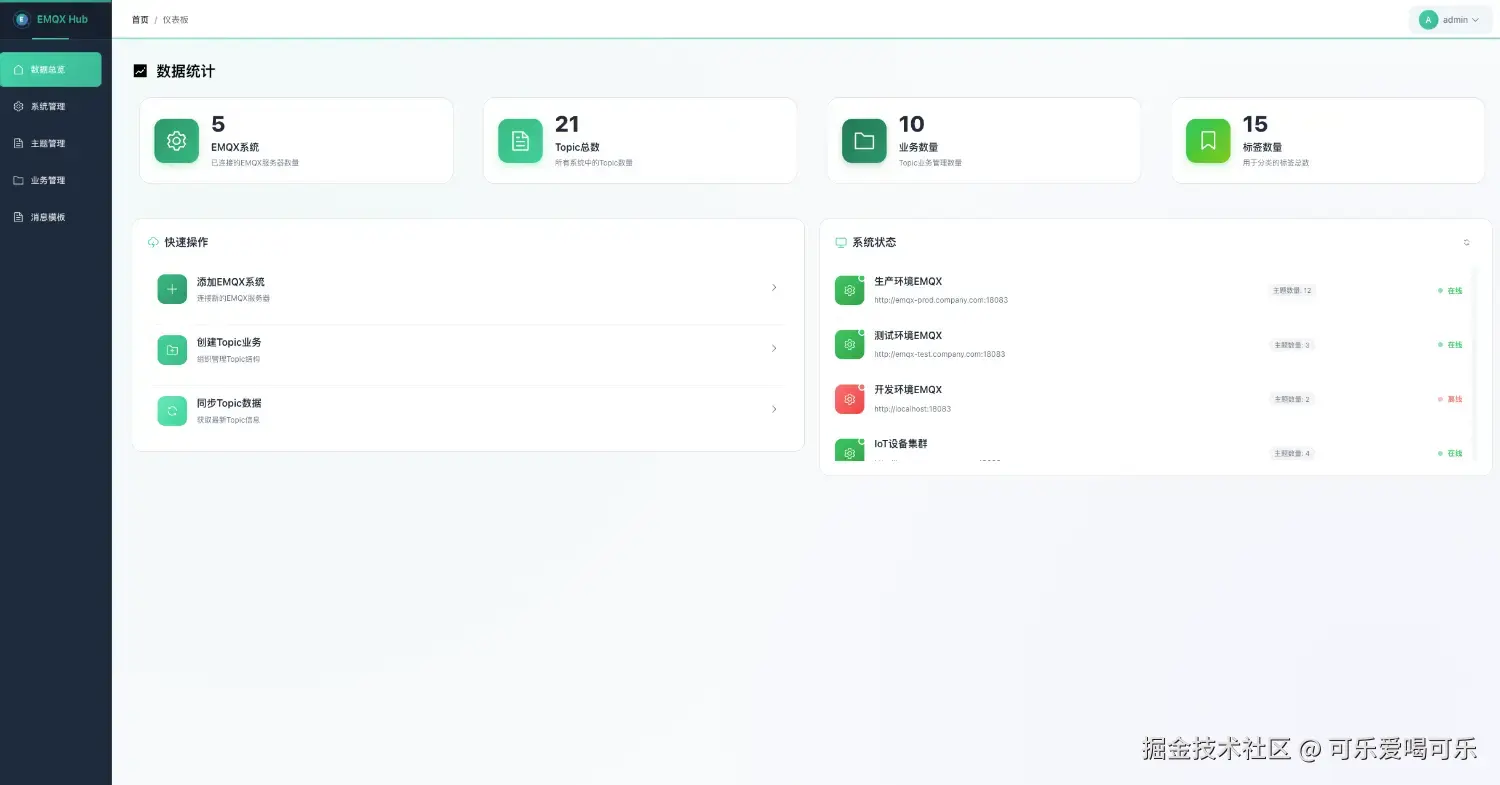The width and height of the screenshot is (1500, 785).
Task: Click the 仪表板 breadcrumb text
Action: 175,19
